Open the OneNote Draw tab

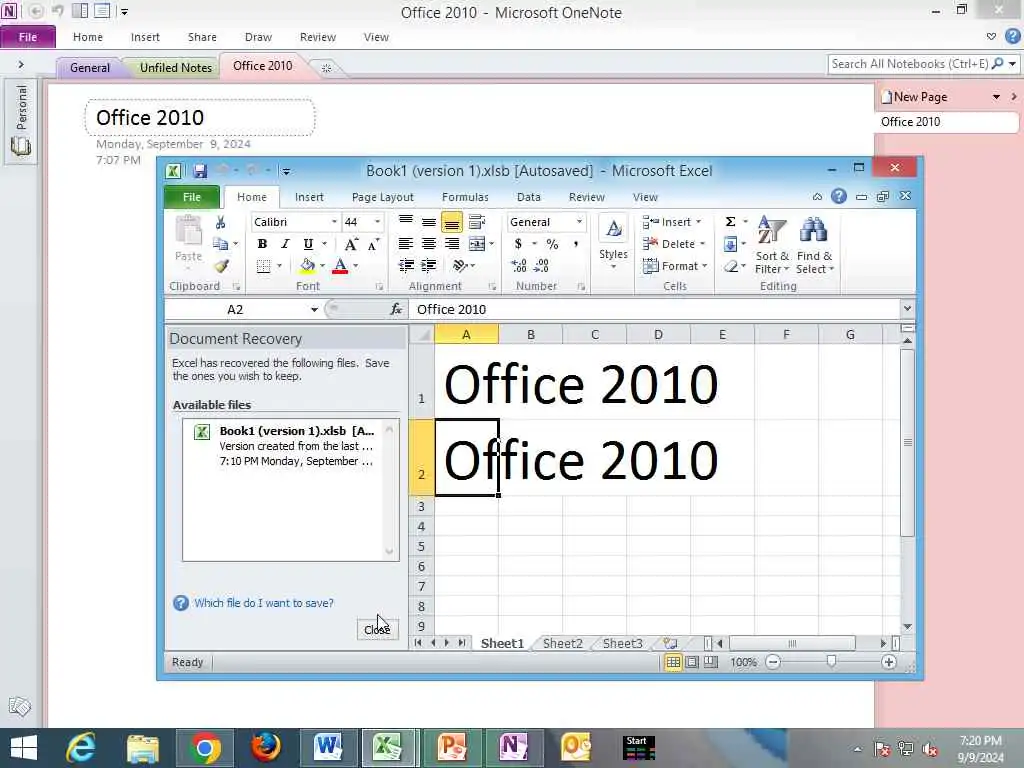point(258,37)
